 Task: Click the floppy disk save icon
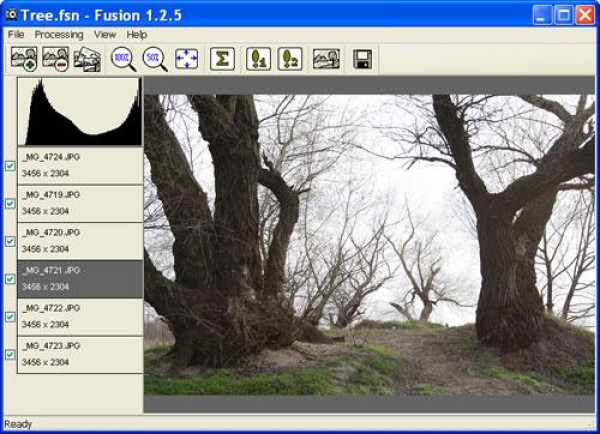pos(362,59)
